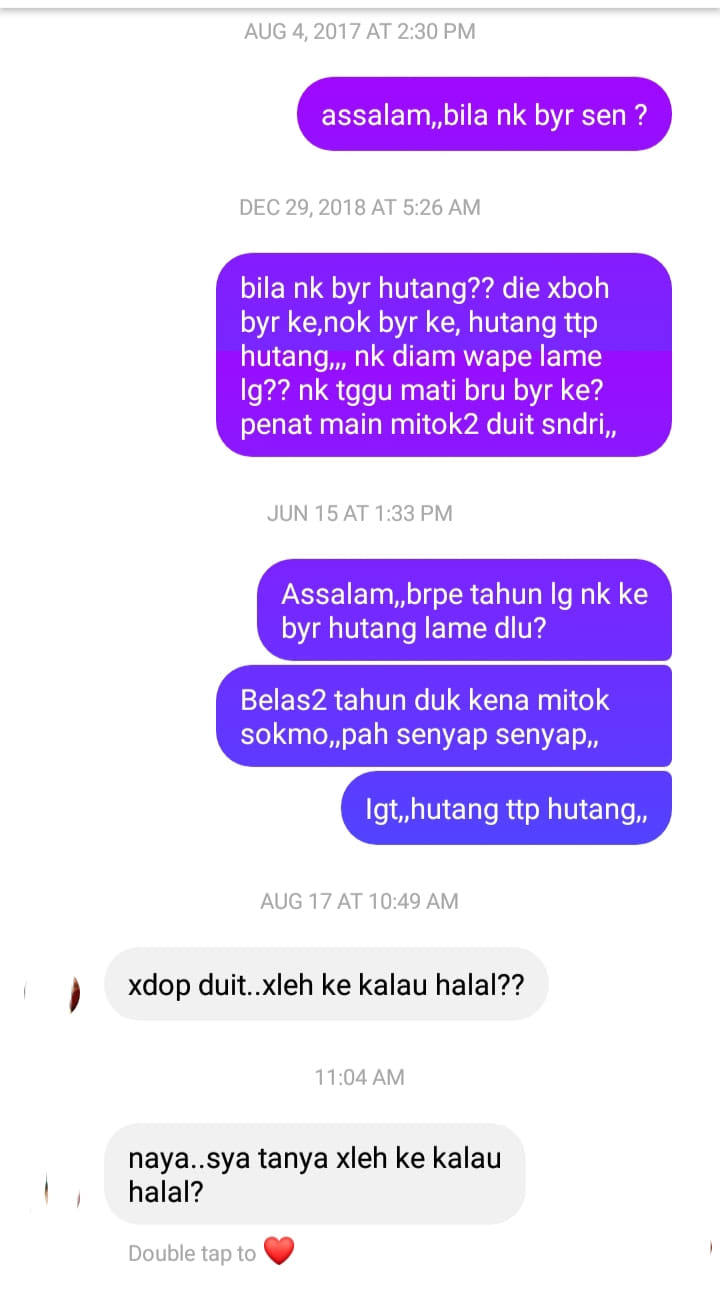Tap the gray 'naya..sya tanya xleh' message

[315, 1174]
